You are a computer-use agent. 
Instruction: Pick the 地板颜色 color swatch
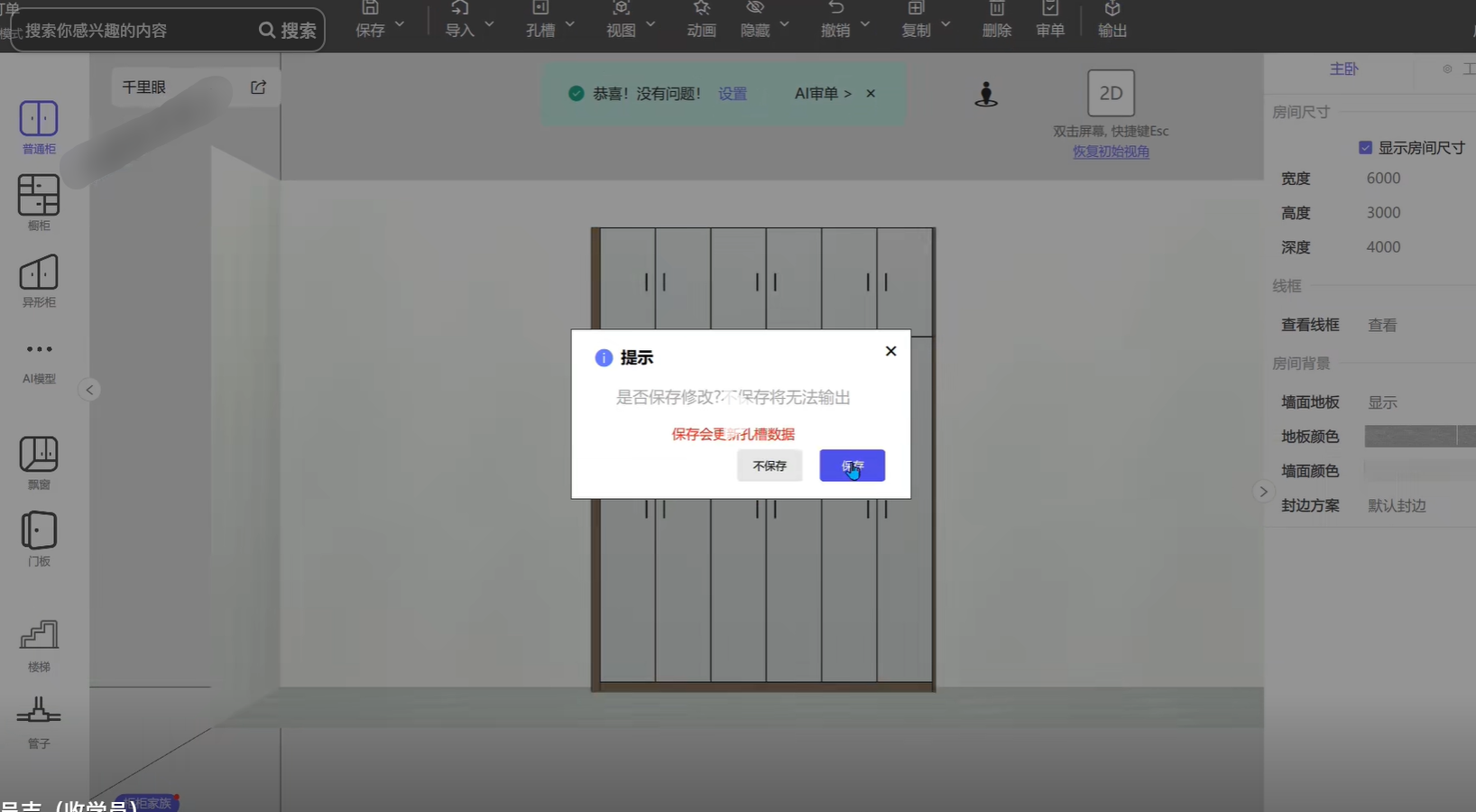point(1419,437)
